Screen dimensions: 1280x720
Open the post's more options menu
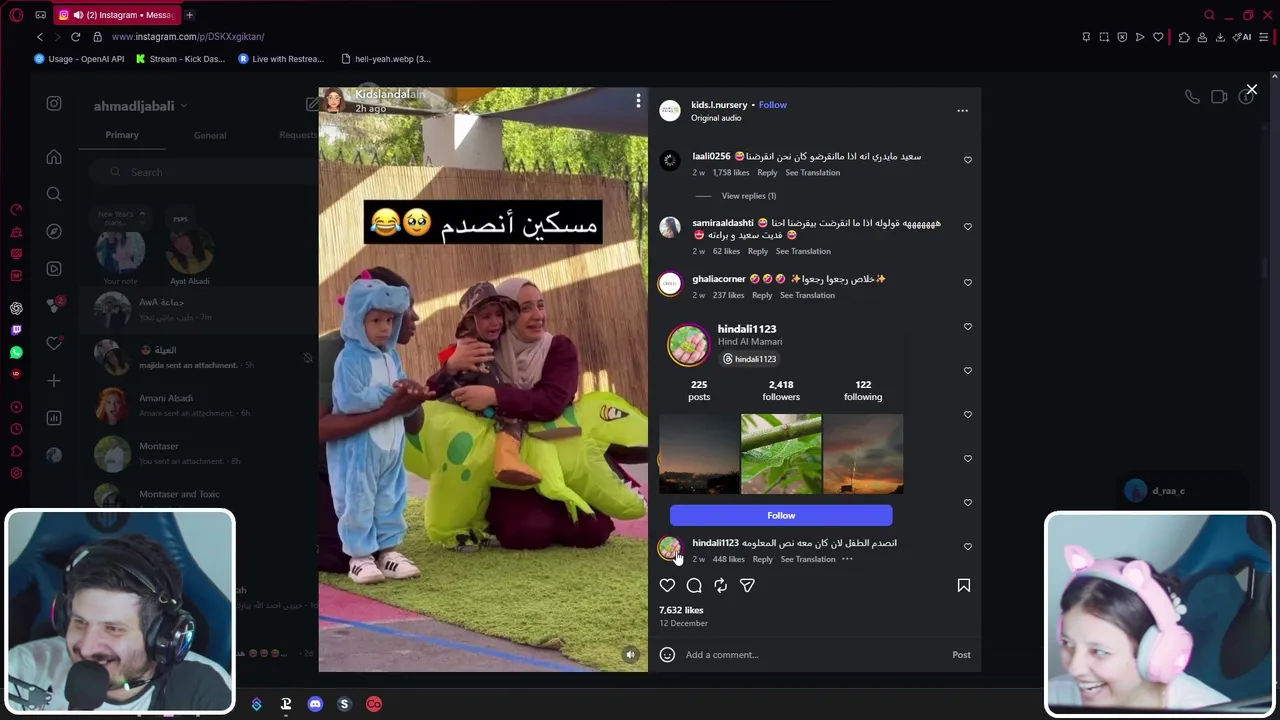962,111
